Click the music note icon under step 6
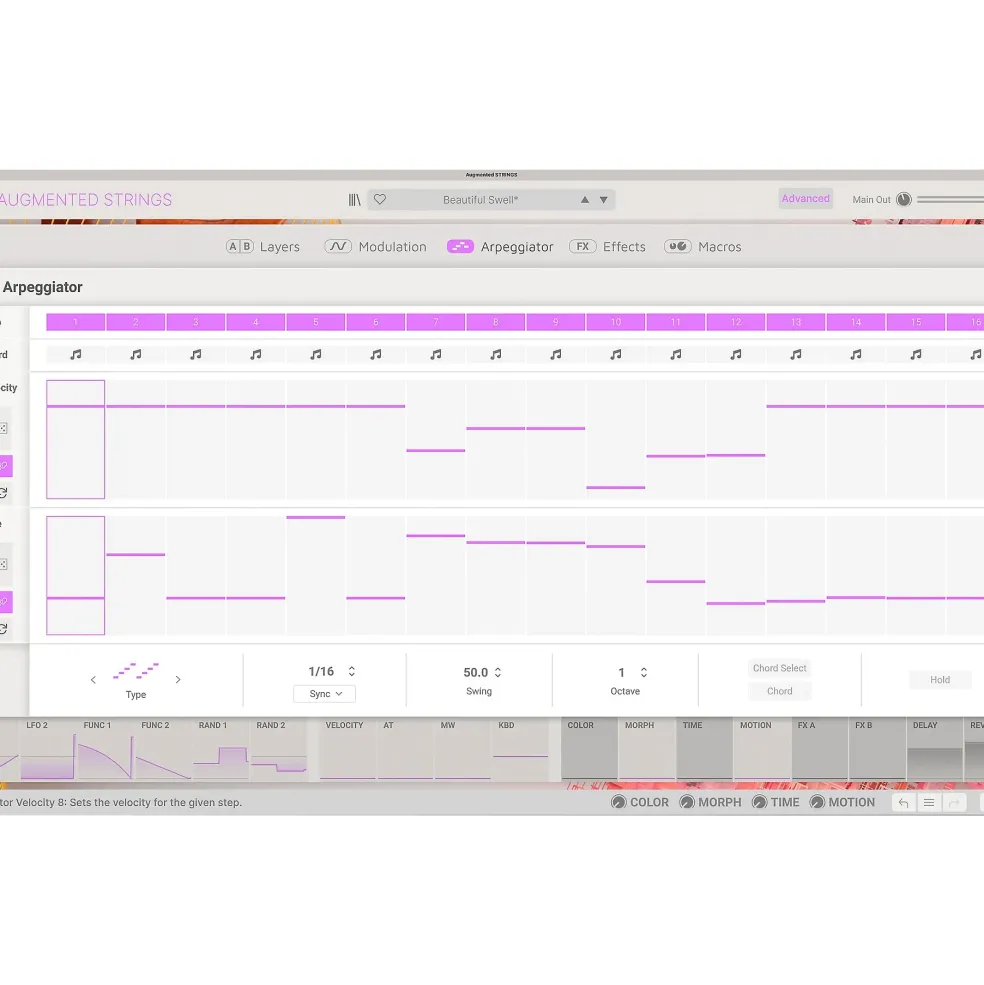This screenshot has height=985, width=984. [376, 354]
